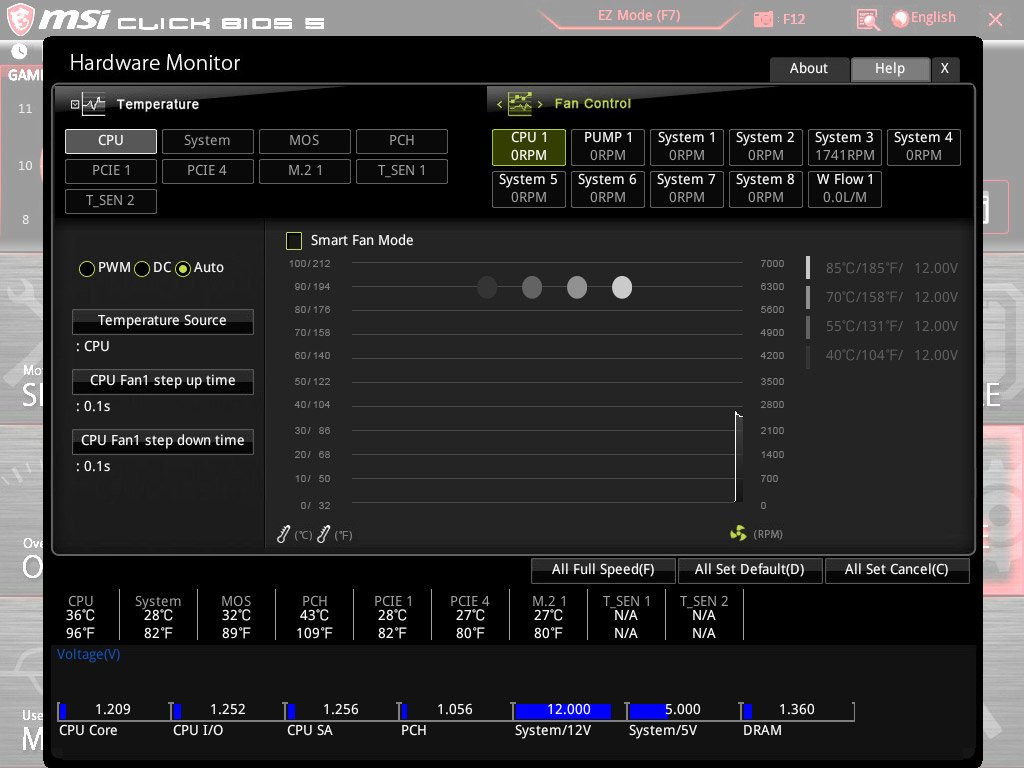Click the Fan Control chart icon
This screenshot has width=1024, height=768.
pos(520,103)
